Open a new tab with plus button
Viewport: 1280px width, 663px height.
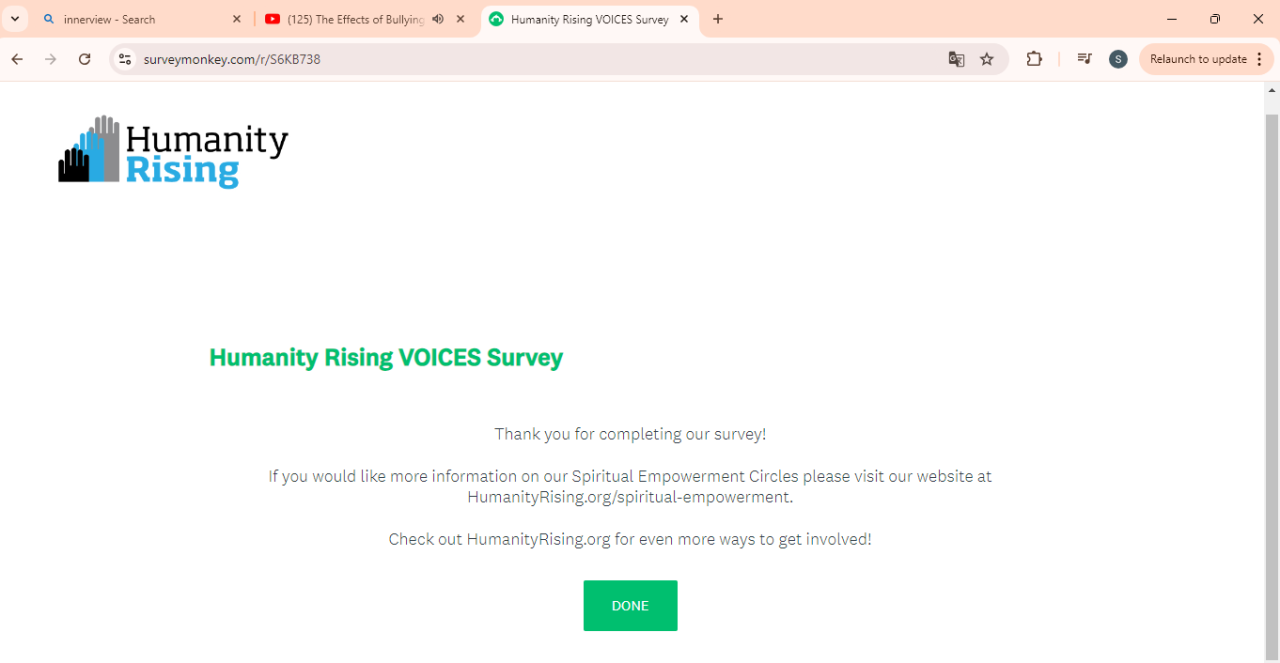pos(718,19)
